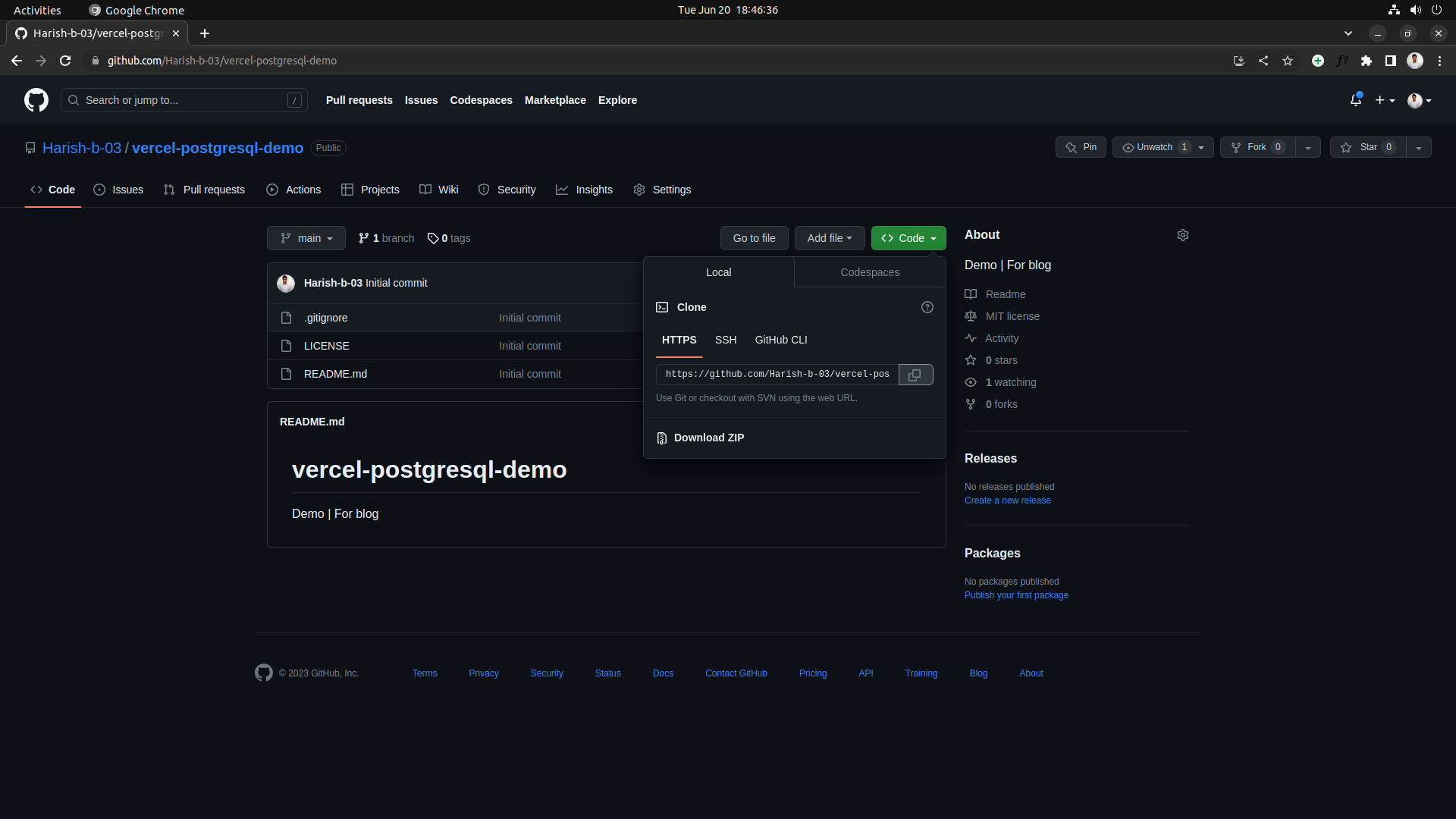Open a new browser tab
The image size is (1456, 819).
pyautogui.click(x=205, y=33)
